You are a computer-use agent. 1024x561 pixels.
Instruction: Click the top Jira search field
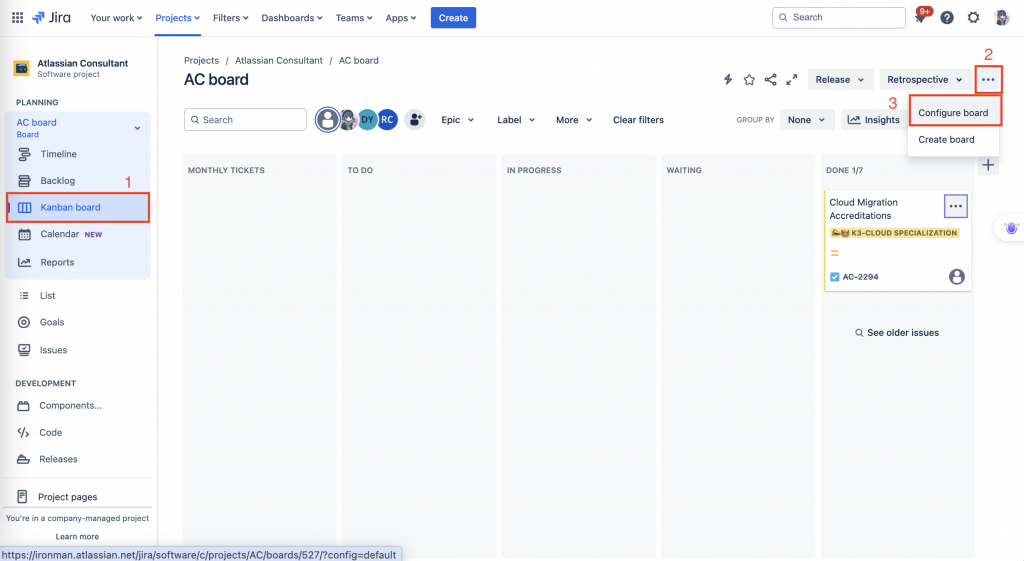coord(839,18)
